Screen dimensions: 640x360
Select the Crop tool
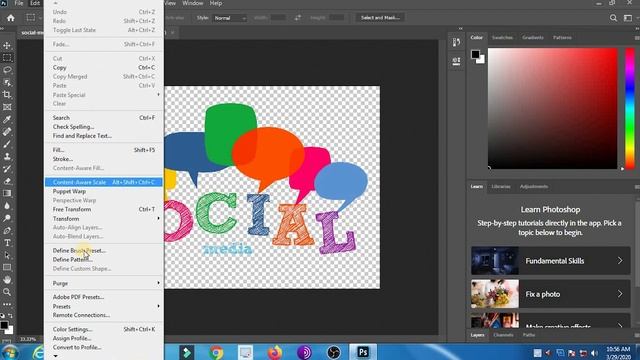coord(7,94)
